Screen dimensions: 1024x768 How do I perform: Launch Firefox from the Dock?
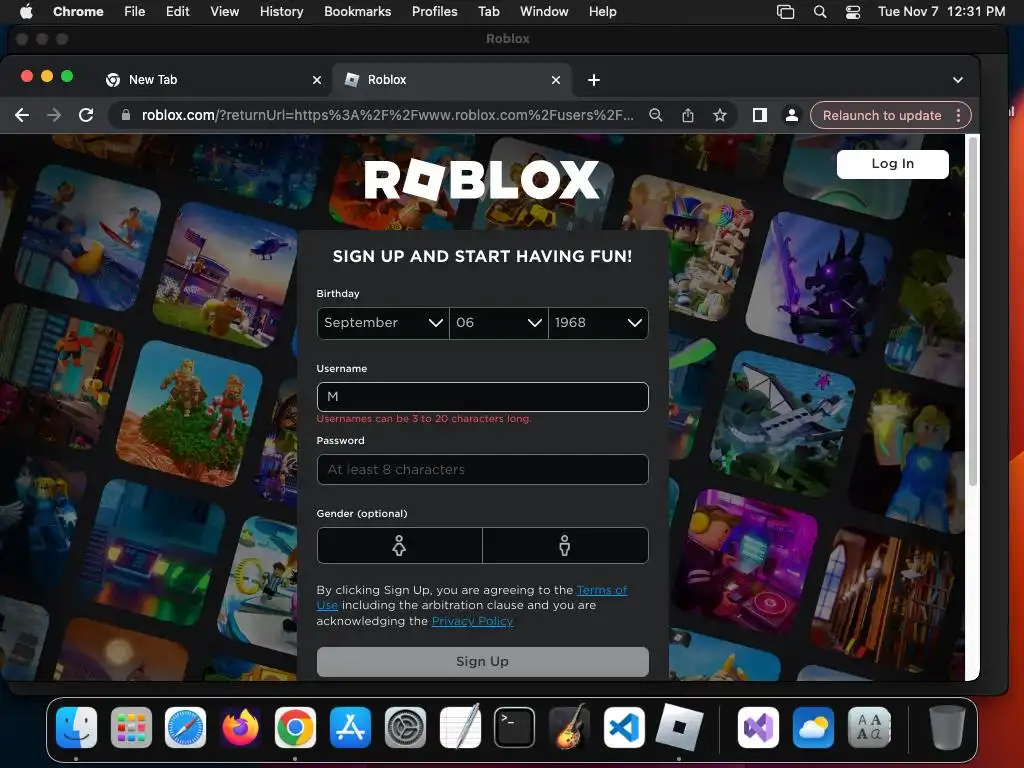pos(240,728)
